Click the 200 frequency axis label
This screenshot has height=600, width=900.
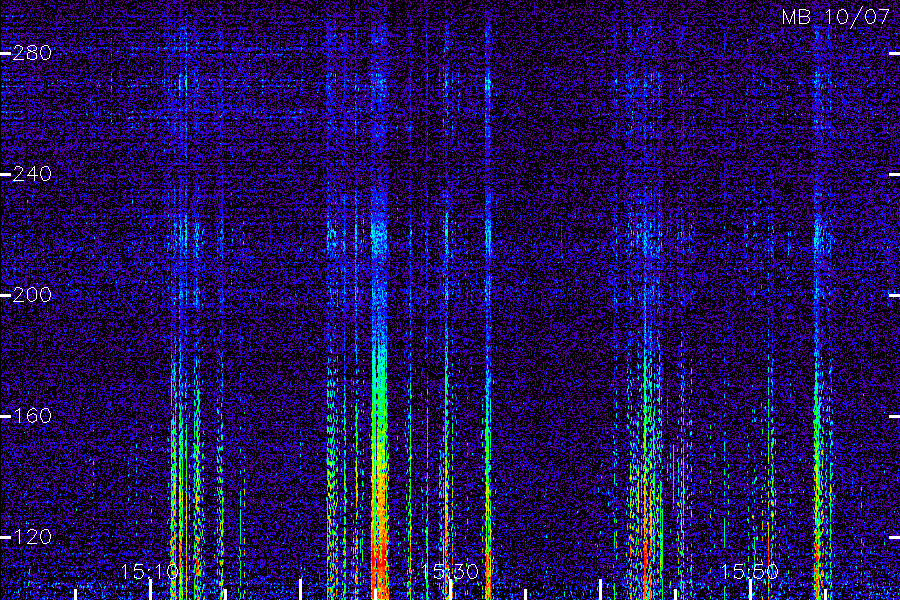(x=32, y=295)
